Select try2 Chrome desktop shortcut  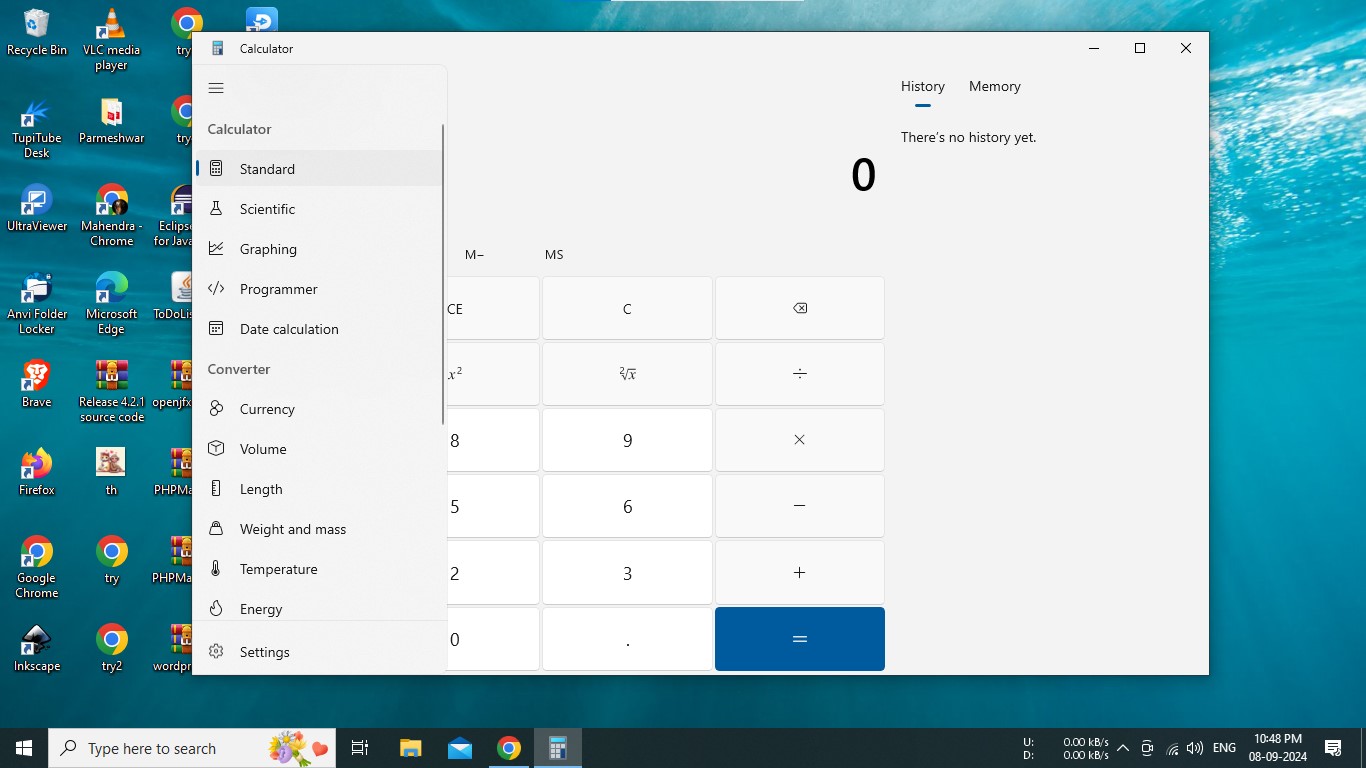coord(111,648)
